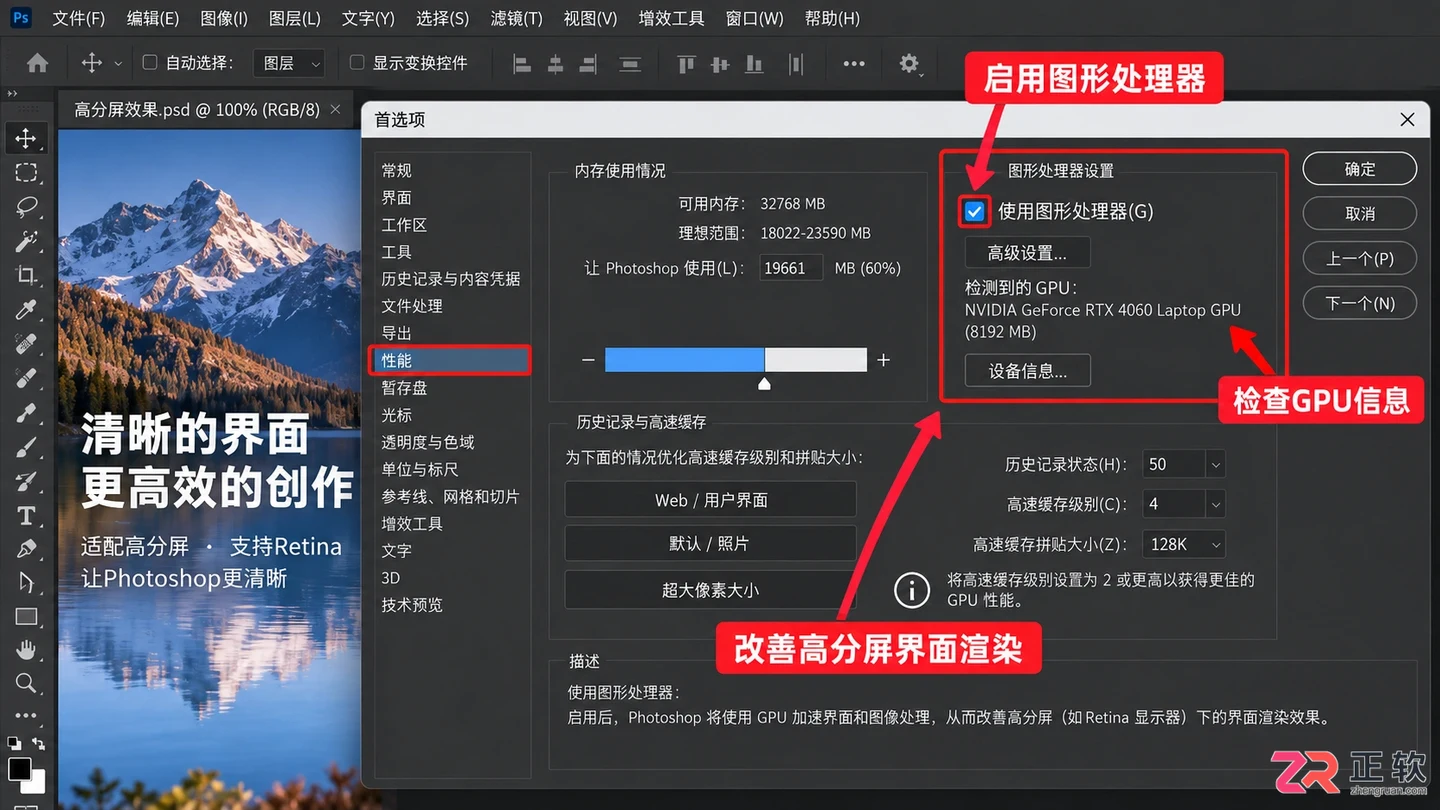Select the Eyedropper tool
This screenshot has height=810, width=1440.
click(26, 309)
